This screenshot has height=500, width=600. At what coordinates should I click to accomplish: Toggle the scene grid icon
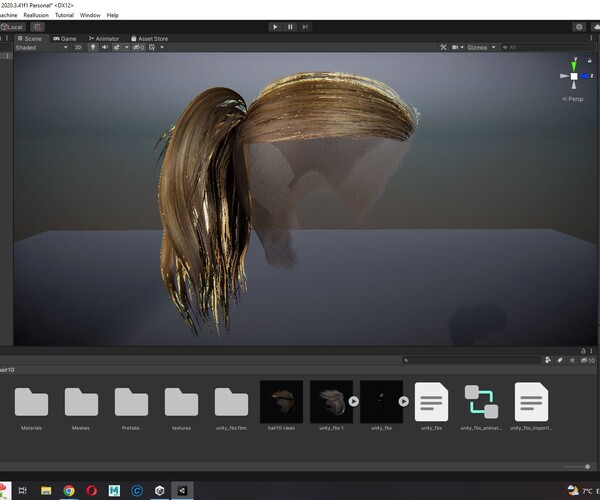point(152,47)
